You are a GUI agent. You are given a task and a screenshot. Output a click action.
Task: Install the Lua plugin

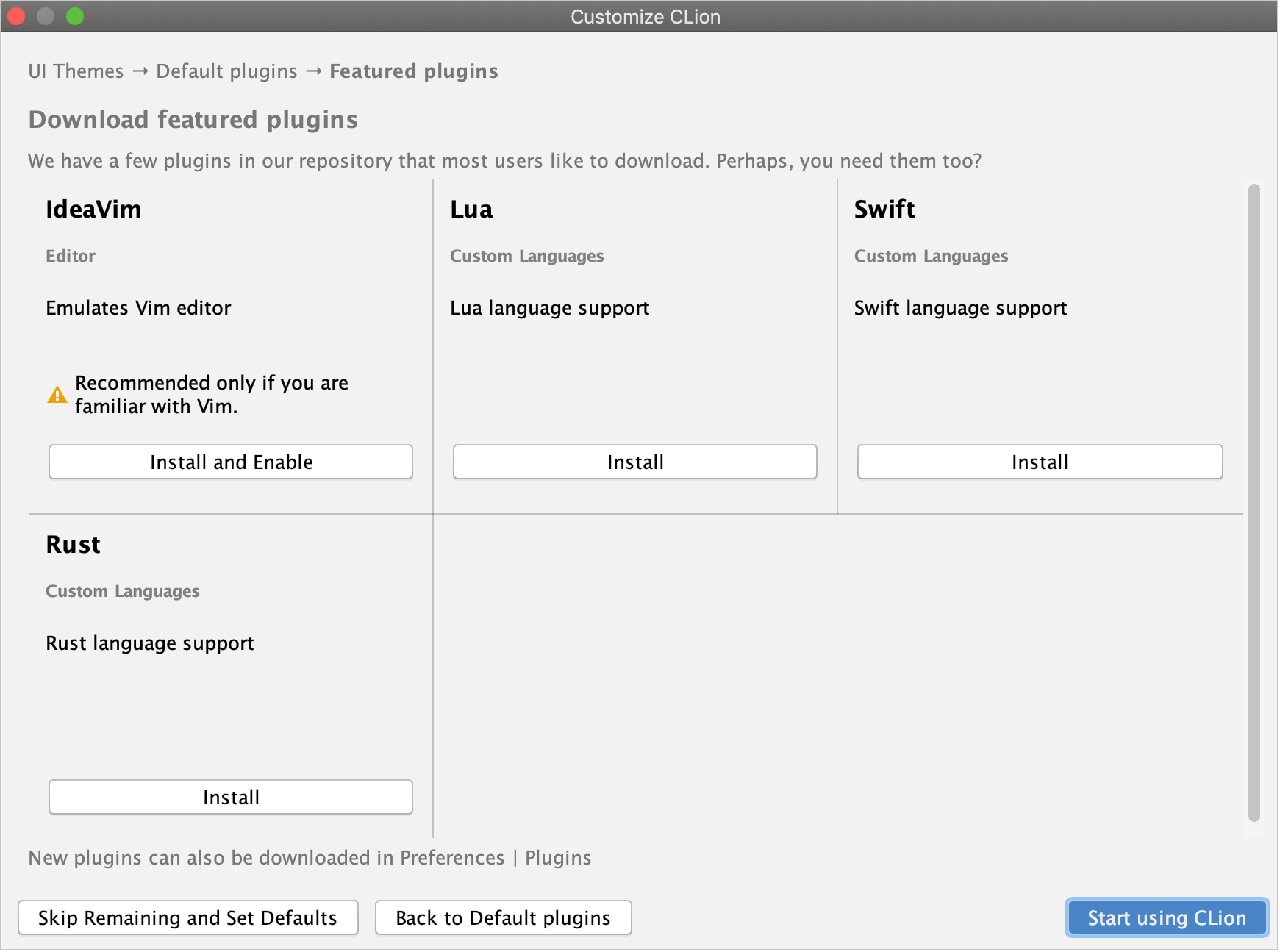coord(635,462)
